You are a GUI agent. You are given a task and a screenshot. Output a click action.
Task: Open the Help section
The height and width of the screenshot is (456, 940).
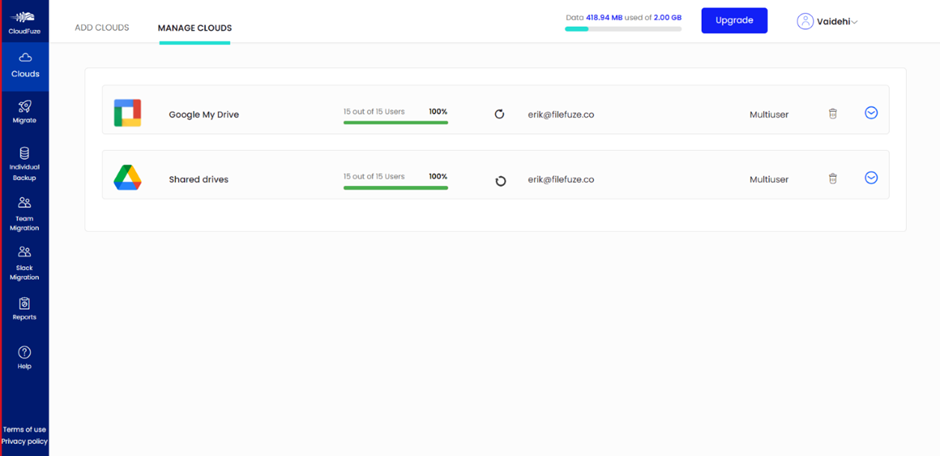[x=24, y=357]
